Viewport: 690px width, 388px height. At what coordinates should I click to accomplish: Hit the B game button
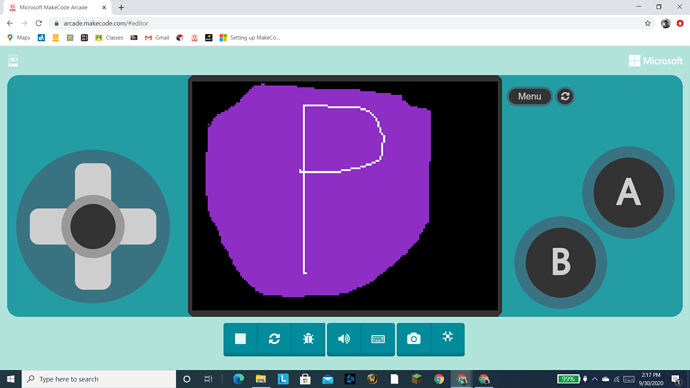click(561, 263)
